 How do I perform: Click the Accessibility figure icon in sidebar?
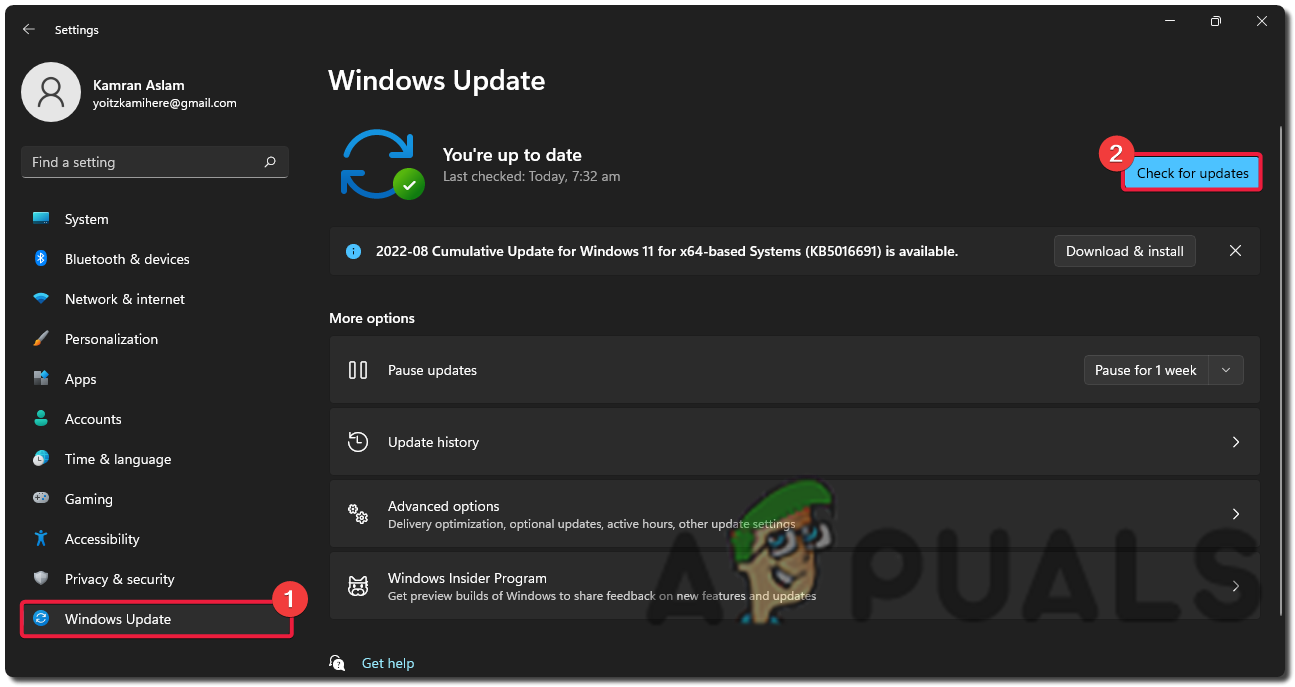coord(41,539)
